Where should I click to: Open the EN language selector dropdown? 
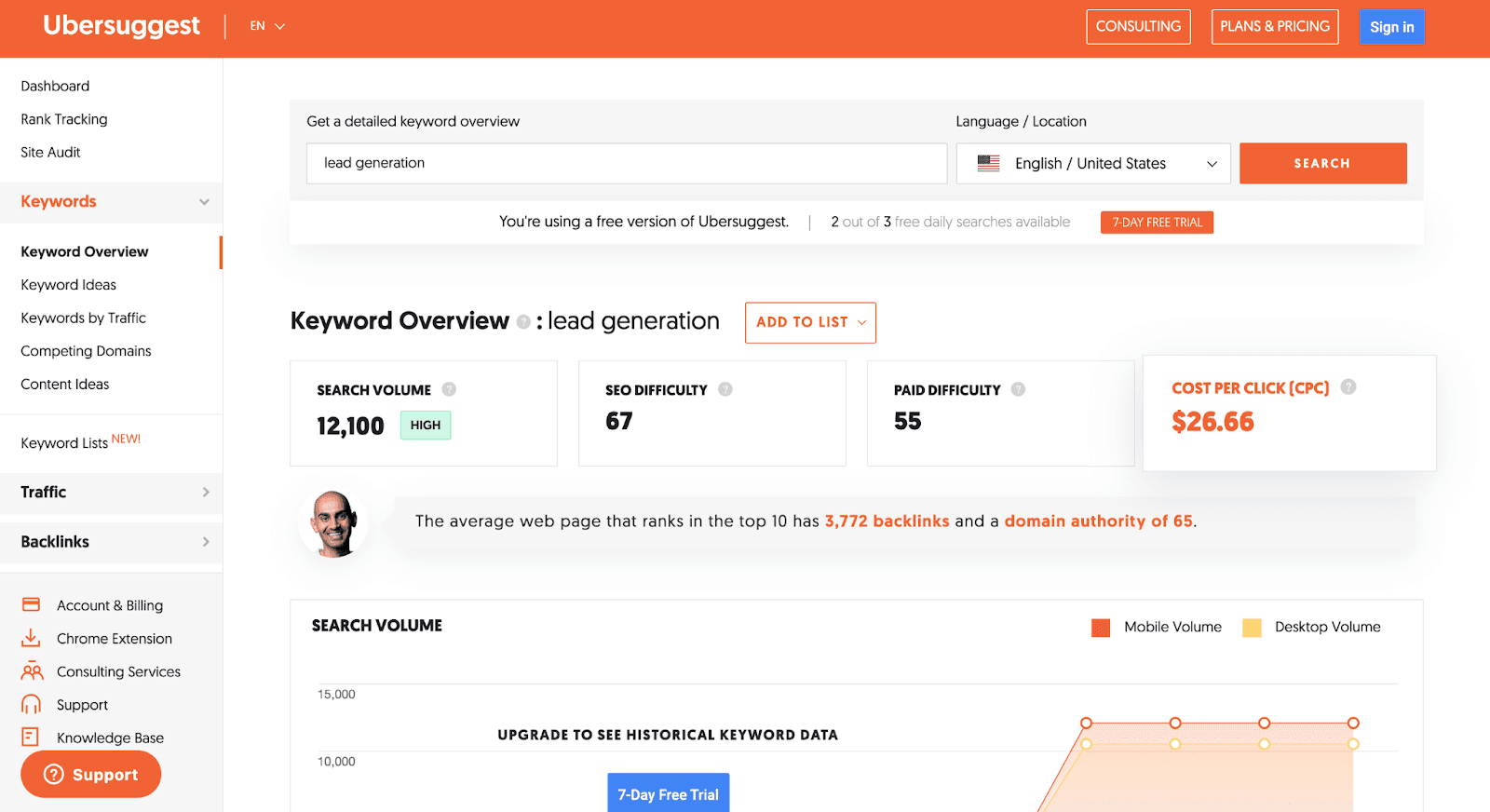266,26
